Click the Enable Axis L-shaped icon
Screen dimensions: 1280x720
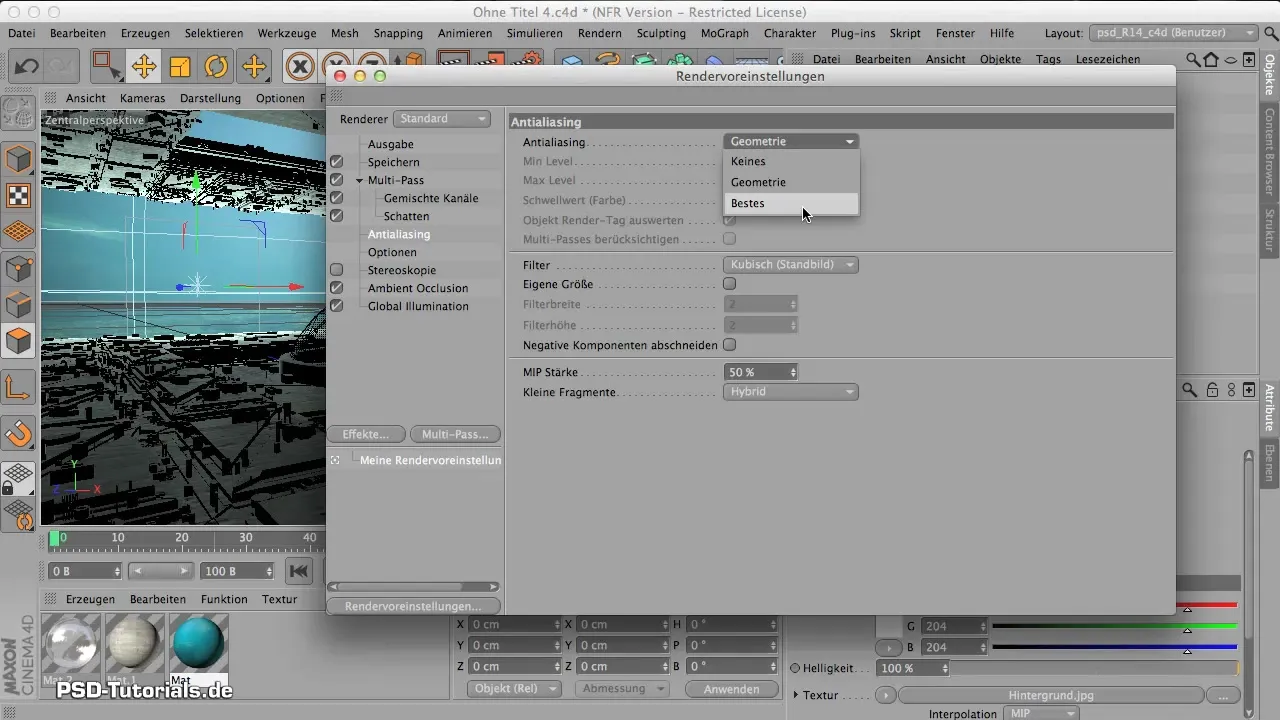pyautogui.click(x=19, y=387)
